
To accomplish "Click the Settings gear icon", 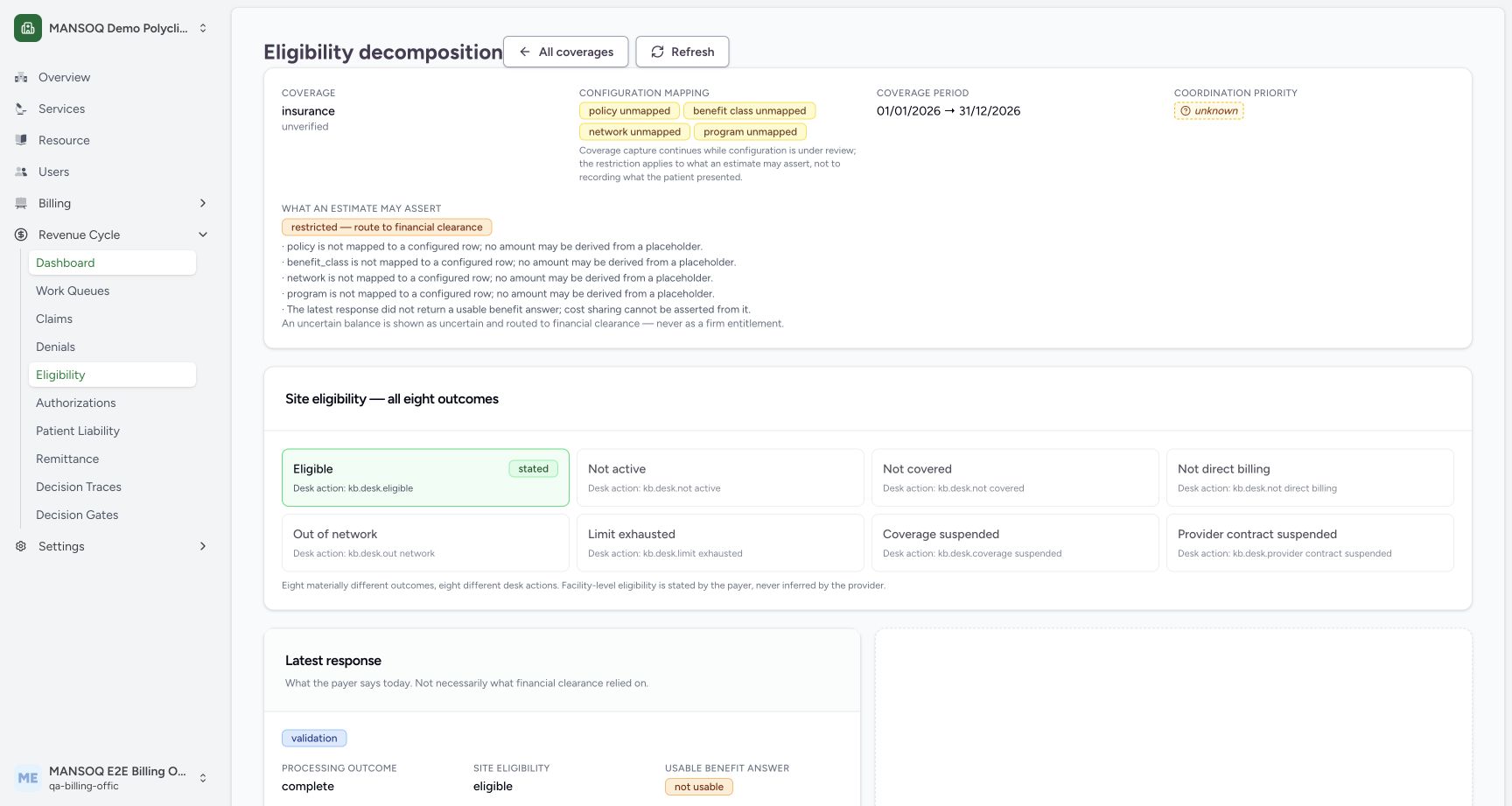I will click(x=21, y=546).
